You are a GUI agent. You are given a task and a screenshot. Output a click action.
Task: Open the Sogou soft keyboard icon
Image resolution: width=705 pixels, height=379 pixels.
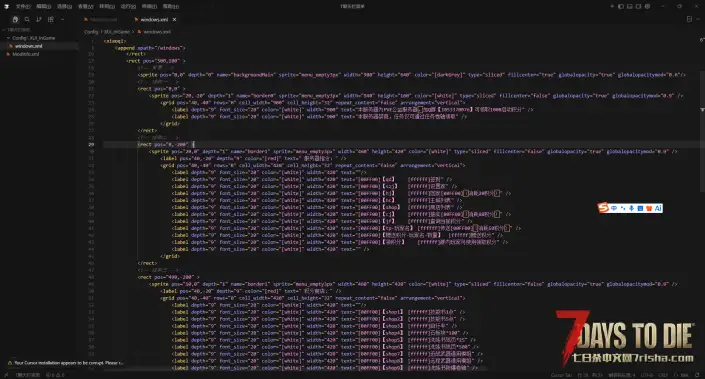[640, 208]
